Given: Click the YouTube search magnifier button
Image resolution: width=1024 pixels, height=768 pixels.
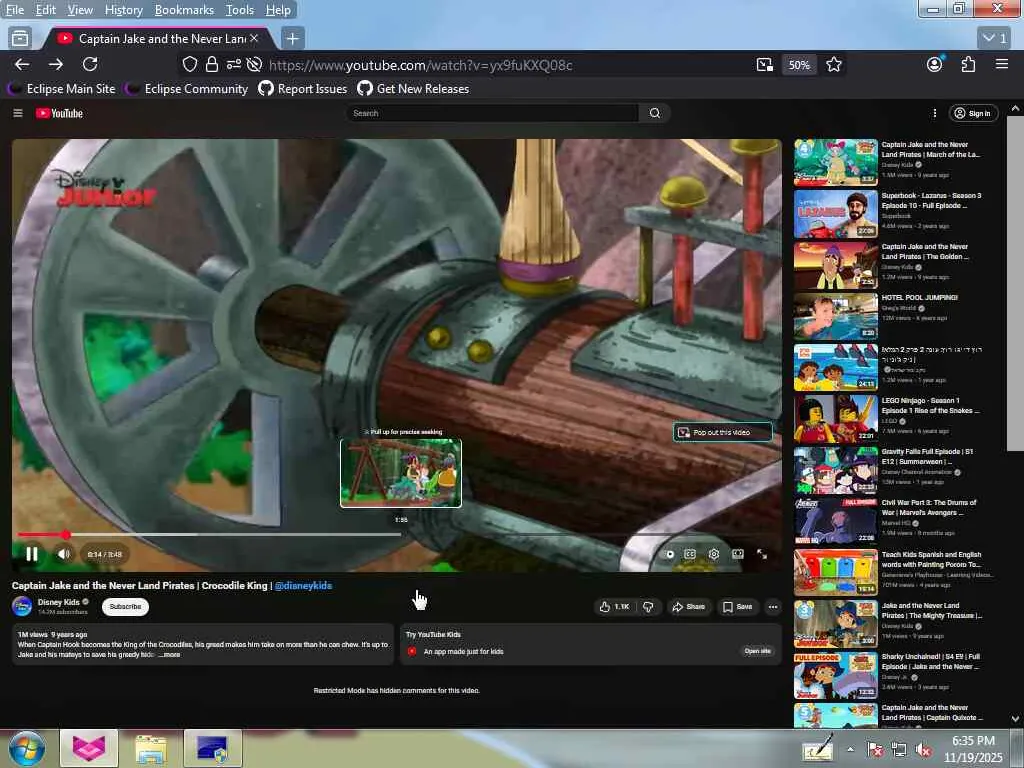Looking at the screenshot, I should [654, 113].
